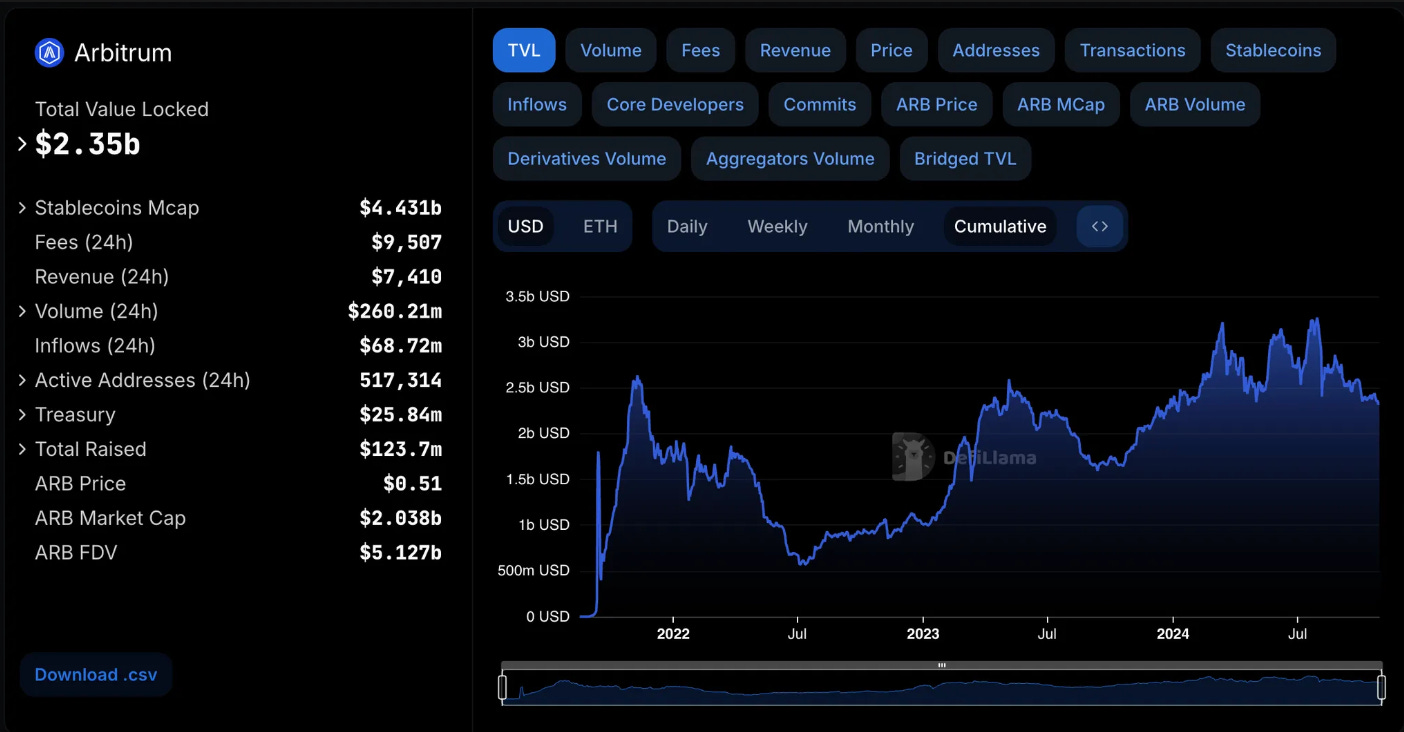The image size is (1404, 732).
Task: Enable the TVL chart metric
Action: [x=524, y=50]
